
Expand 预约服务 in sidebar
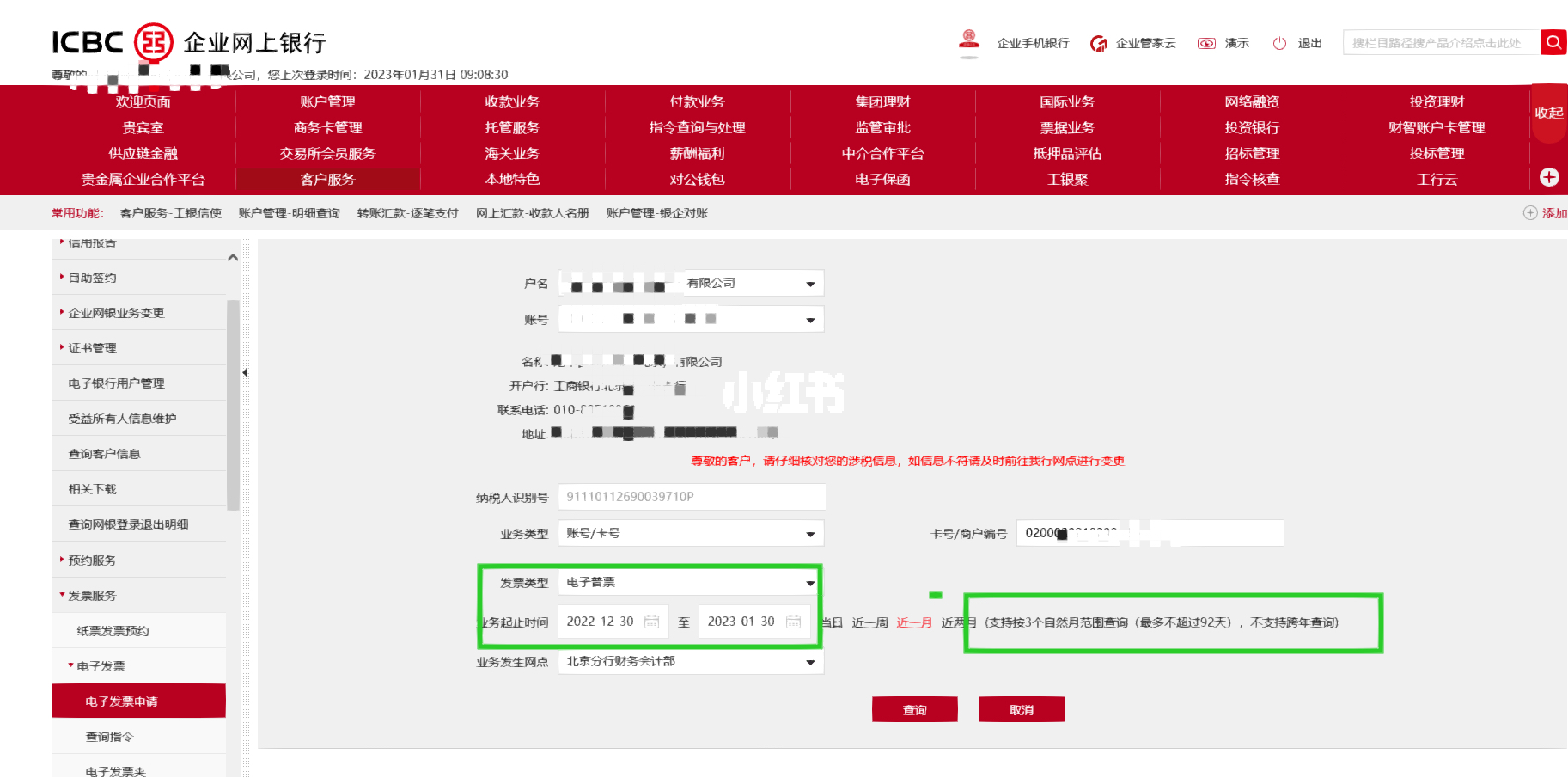(x=92, y=560)
